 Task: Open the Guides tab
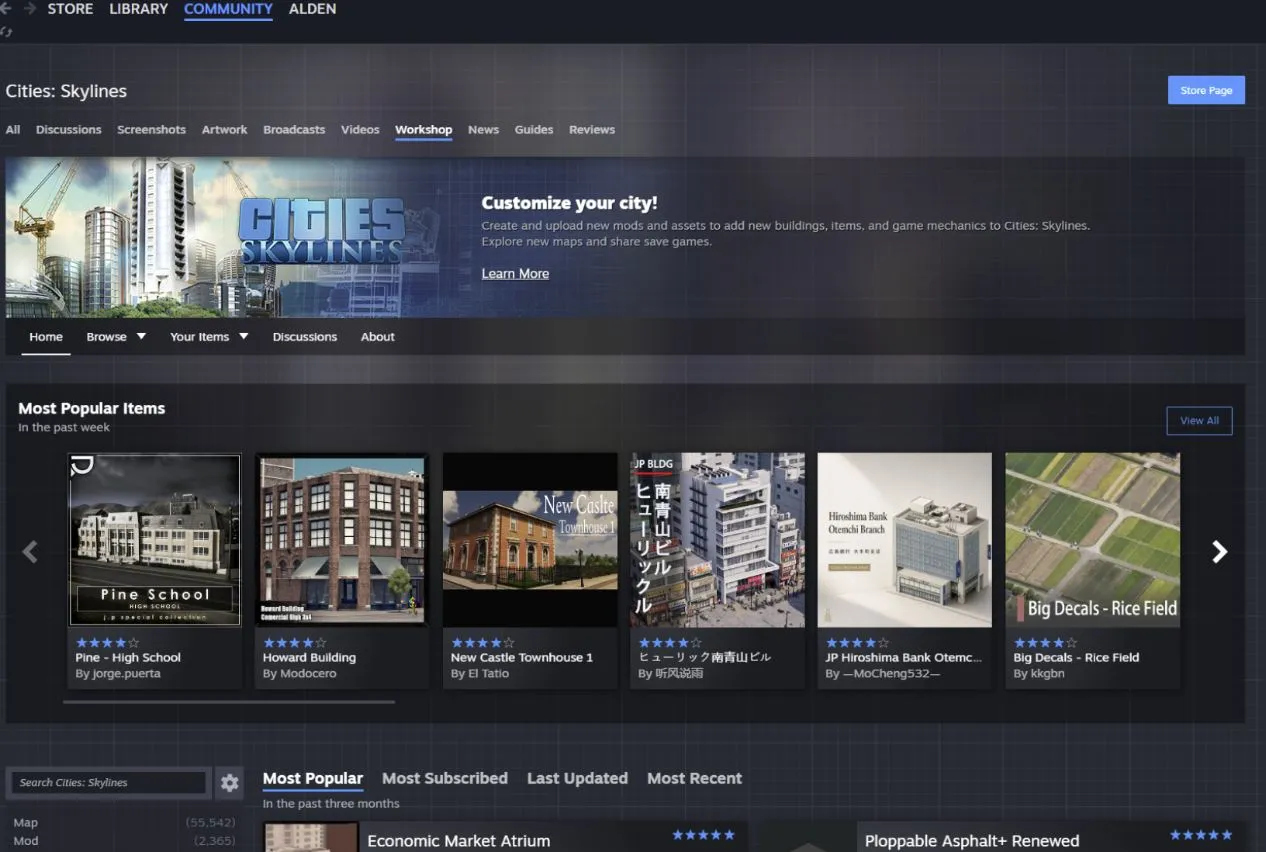click(534, 130)
